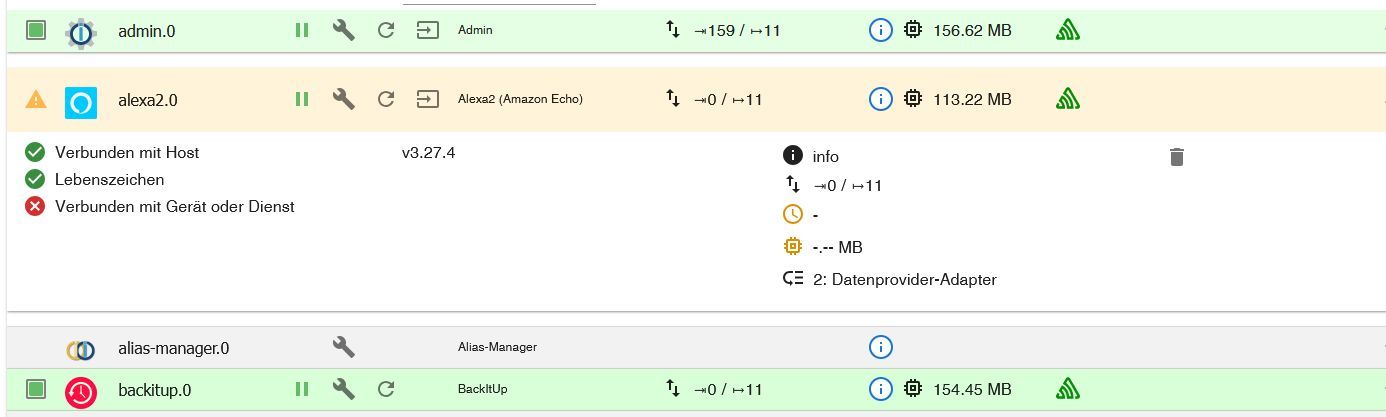Open wrench settings of alias-manager.0

(344, 347)
